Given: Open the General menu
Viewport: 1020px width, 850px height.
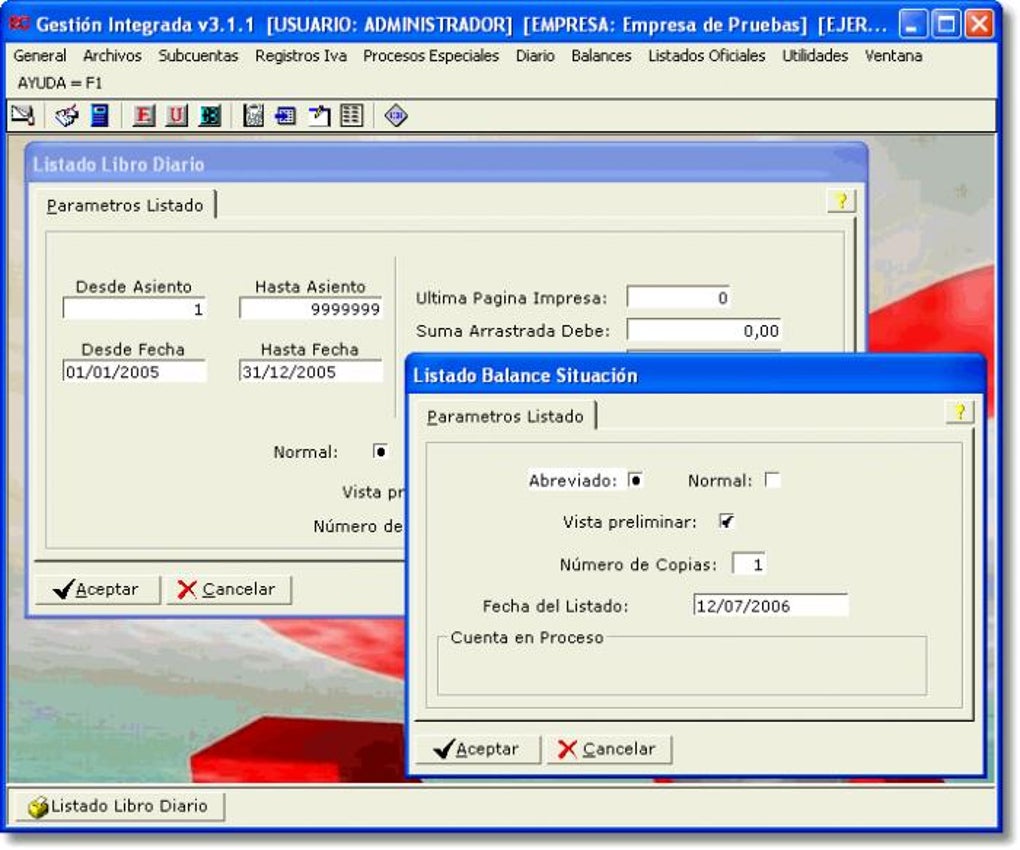Looking at the screenshot, I should click(40, 56).
